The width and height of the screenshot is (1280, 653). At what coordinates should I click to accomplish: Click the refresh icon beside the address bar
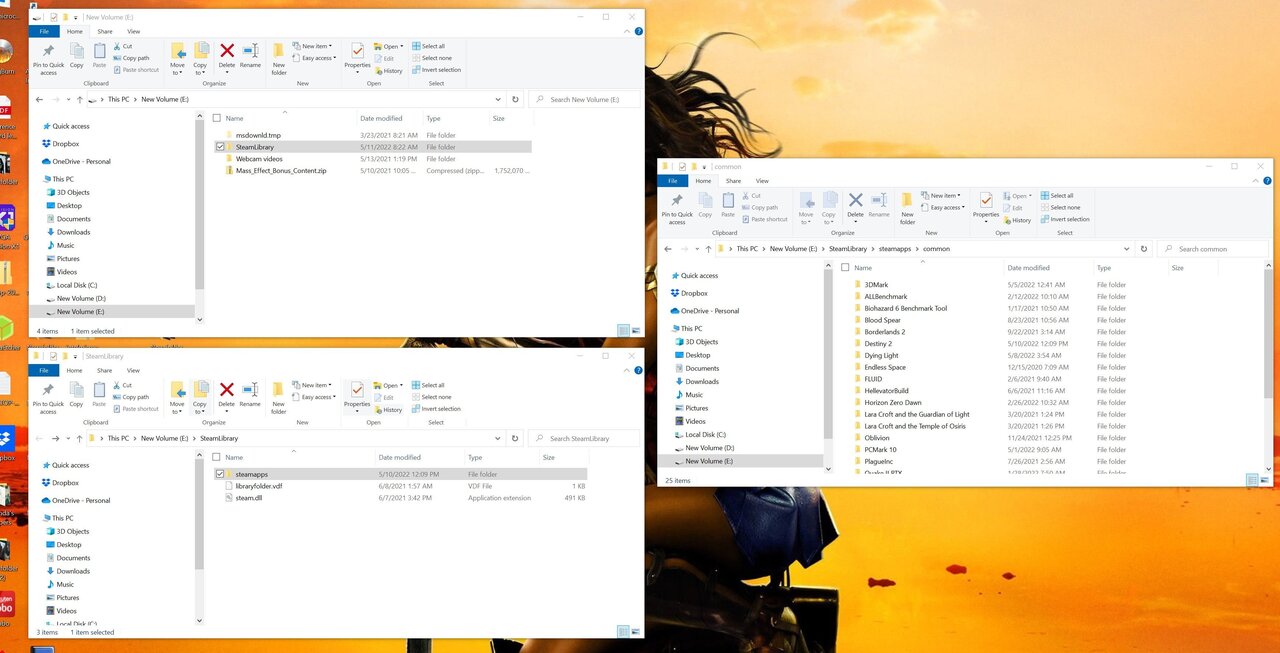click(x=515, y=99)
